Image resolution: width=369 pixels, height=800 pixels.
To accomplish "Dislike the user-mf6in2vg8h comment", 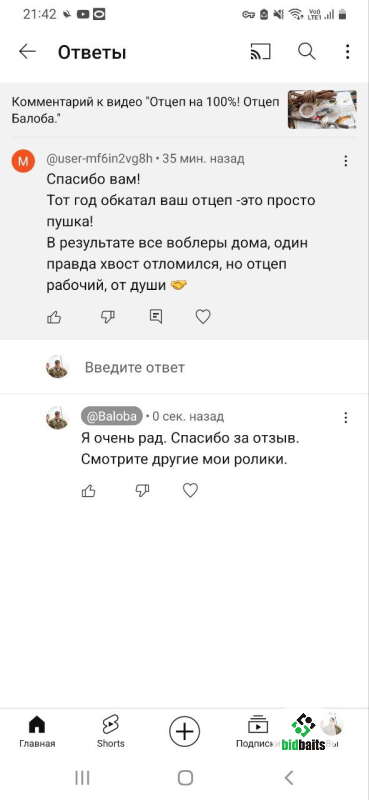I will click(108, 317).
